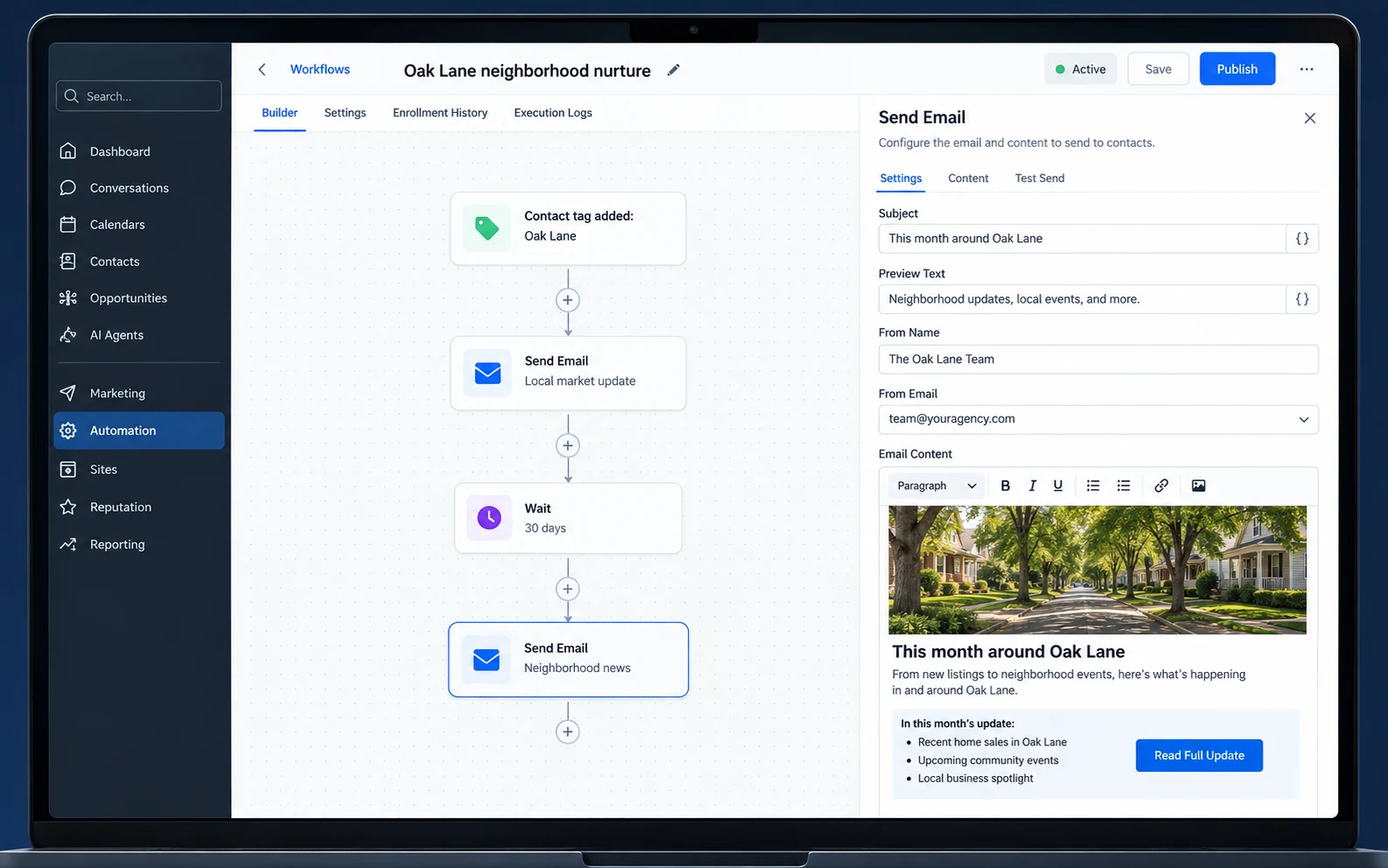Screen dimensions: 1388x868
Task: Add step after Wait 30 days node
Action: tap(568, 589)
